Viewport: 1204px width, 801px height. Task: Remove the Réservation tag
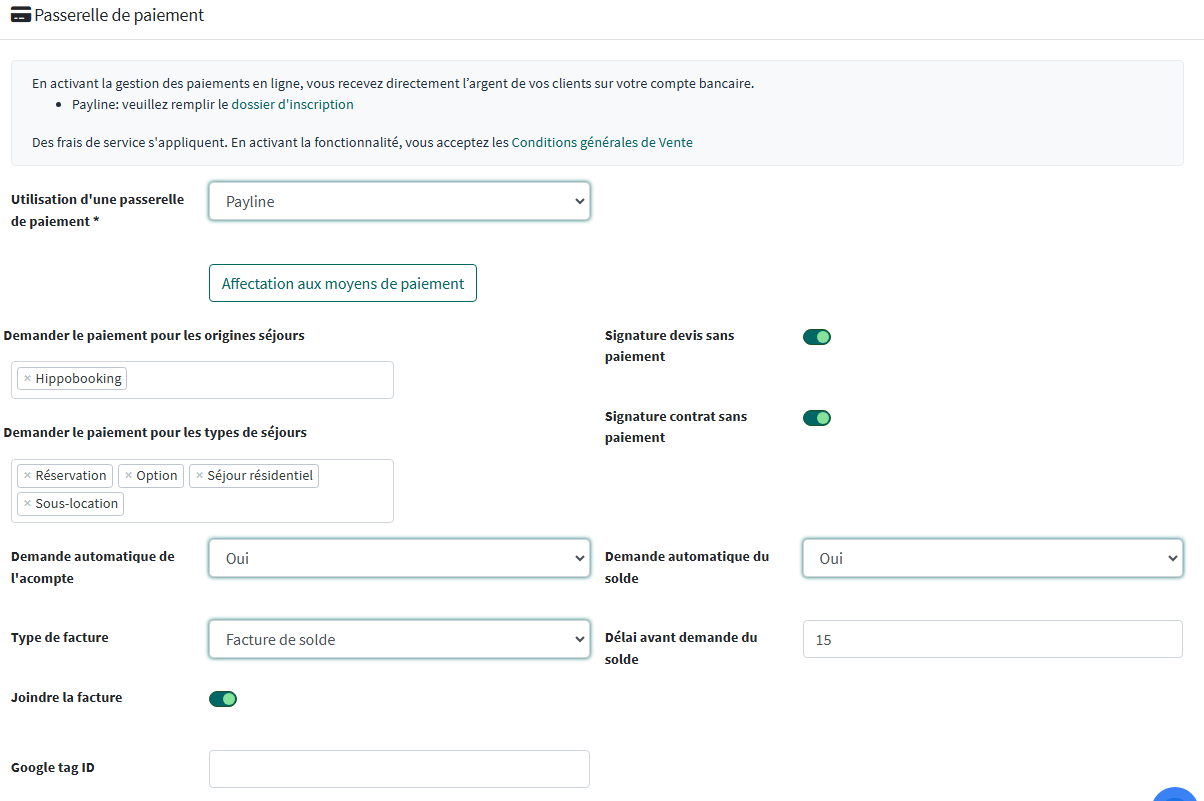[27, 476]
